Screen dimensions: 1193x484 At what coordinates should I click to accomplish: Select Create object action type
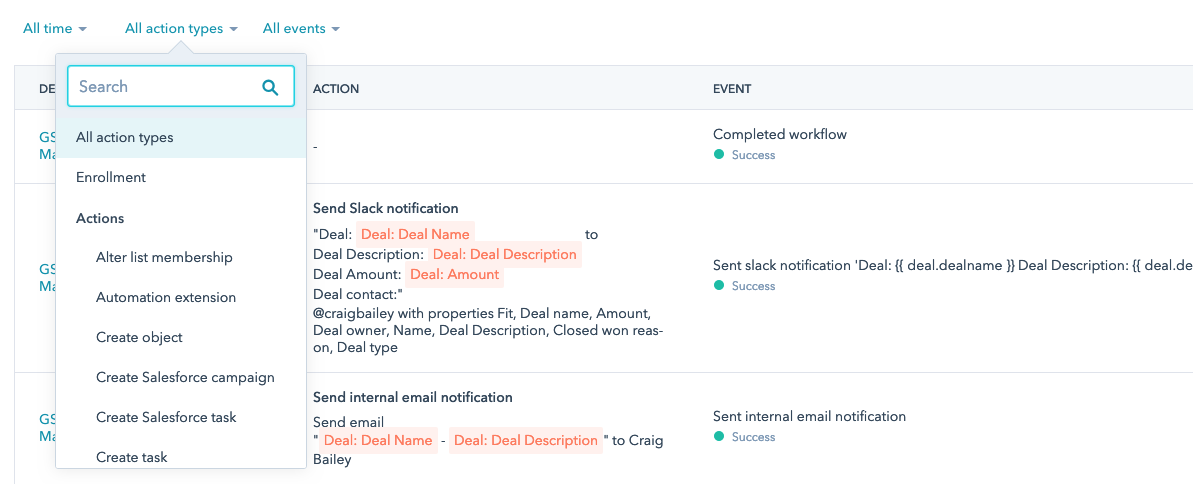139,337
